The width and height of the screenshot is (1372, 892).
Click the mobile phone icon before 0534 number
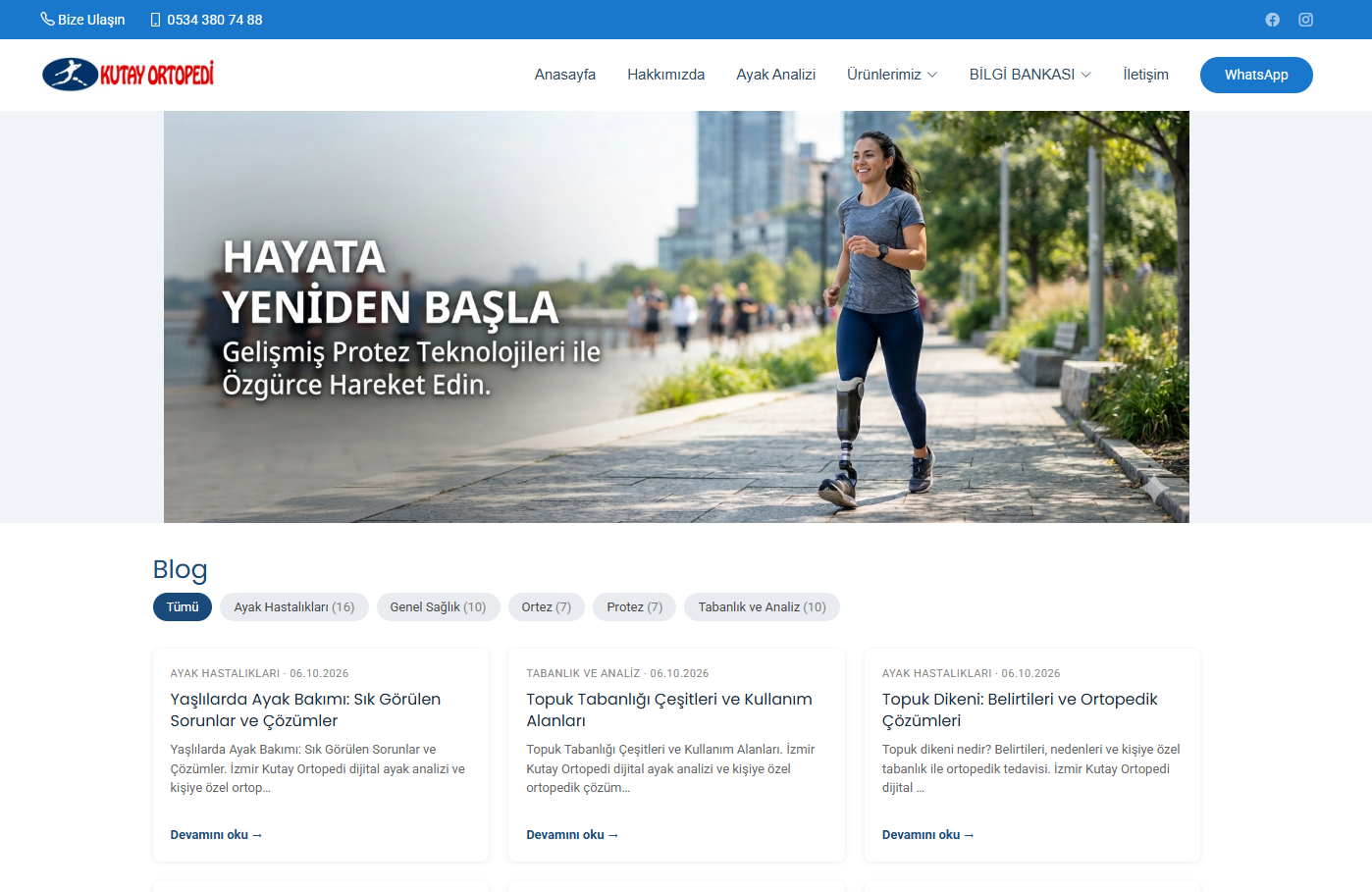155,20
